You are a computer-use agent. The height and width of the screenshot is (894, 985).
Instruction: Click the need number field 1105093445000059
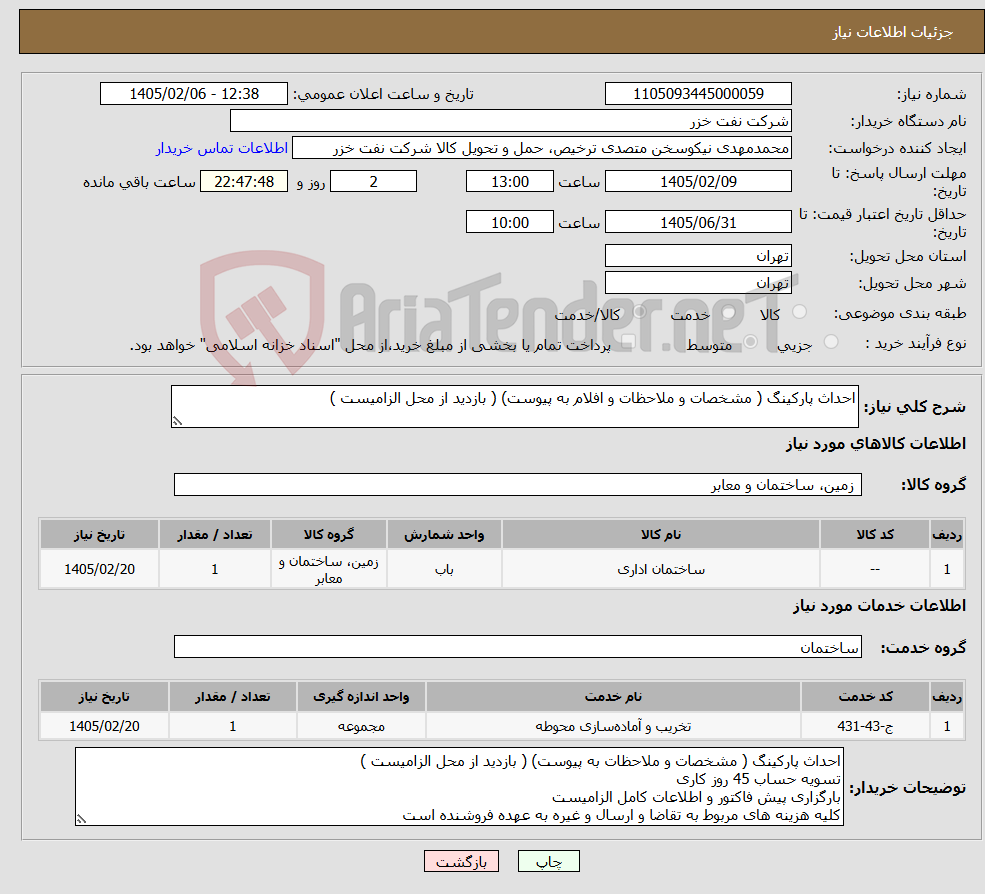click(698, 94)
